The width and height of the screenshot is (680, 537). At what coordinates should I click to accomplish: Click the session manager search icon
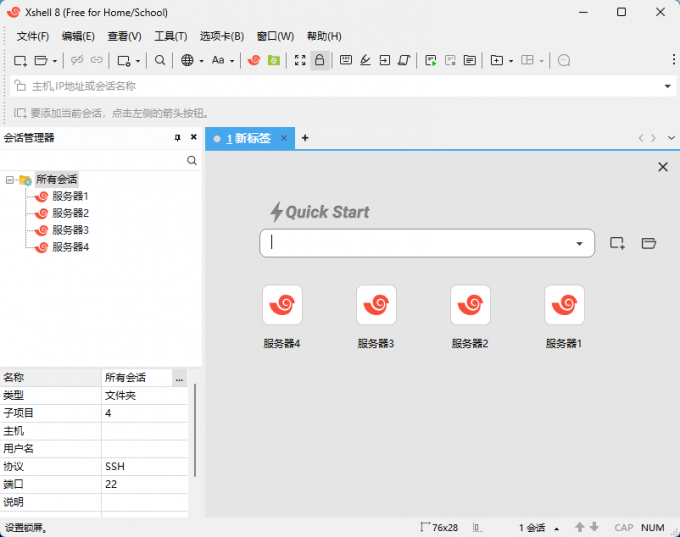(x=192, y=160)
